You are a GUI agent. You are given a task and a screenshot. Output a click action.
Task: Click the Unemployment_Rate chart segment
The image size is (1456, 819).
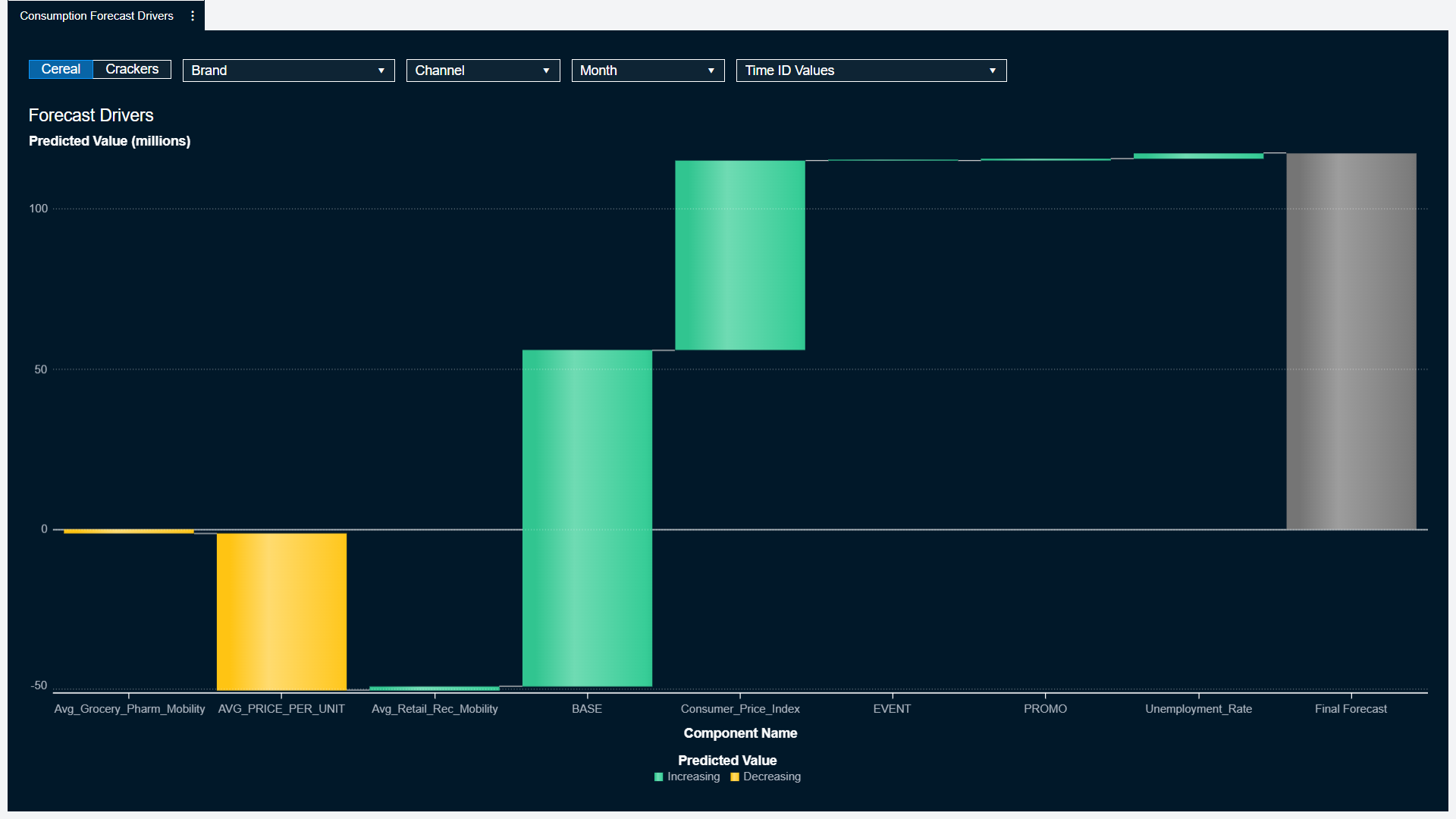click(1198, 155)
